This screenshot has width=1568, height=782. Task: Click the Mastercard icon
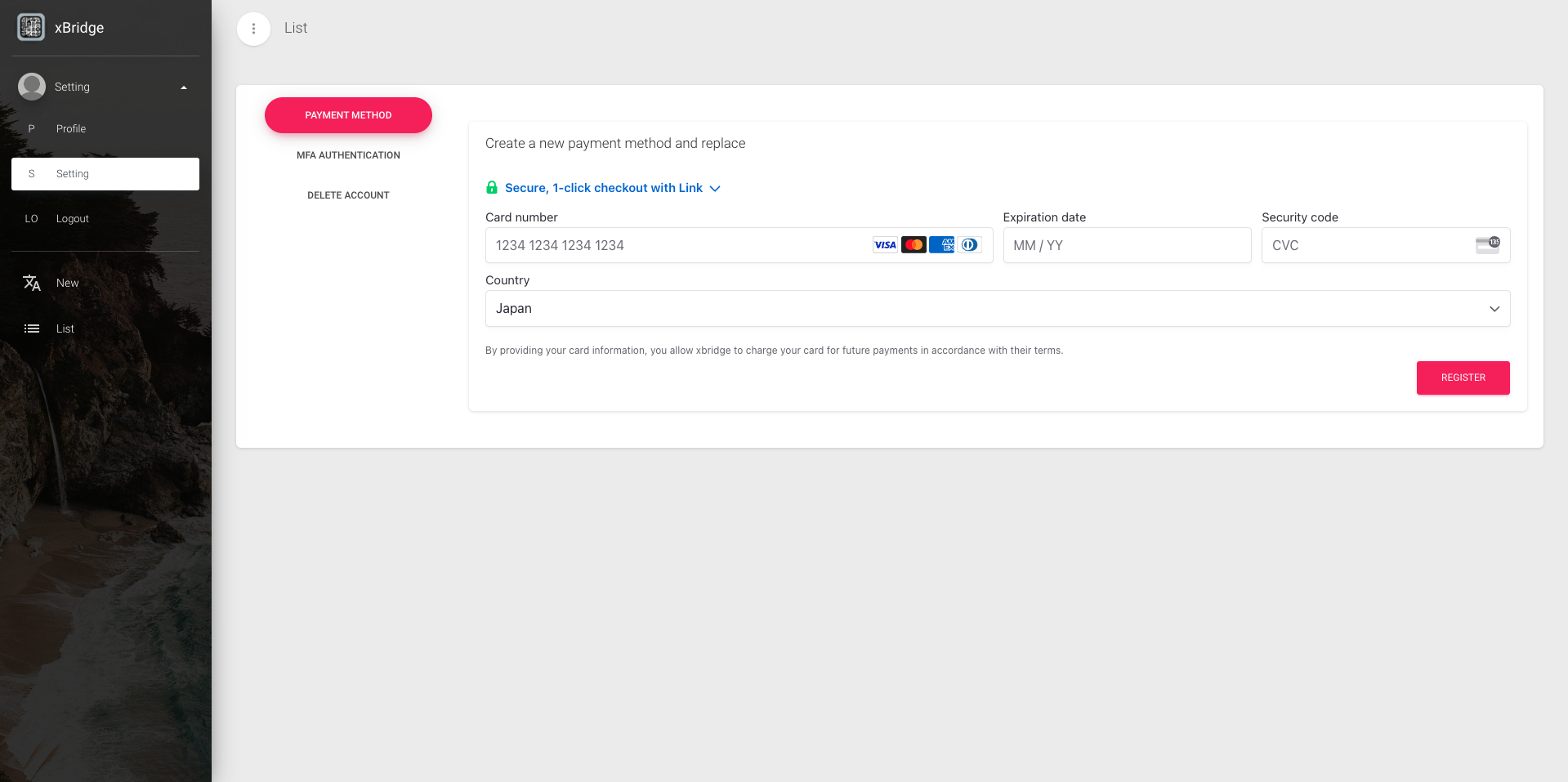[x=914, y=245]
